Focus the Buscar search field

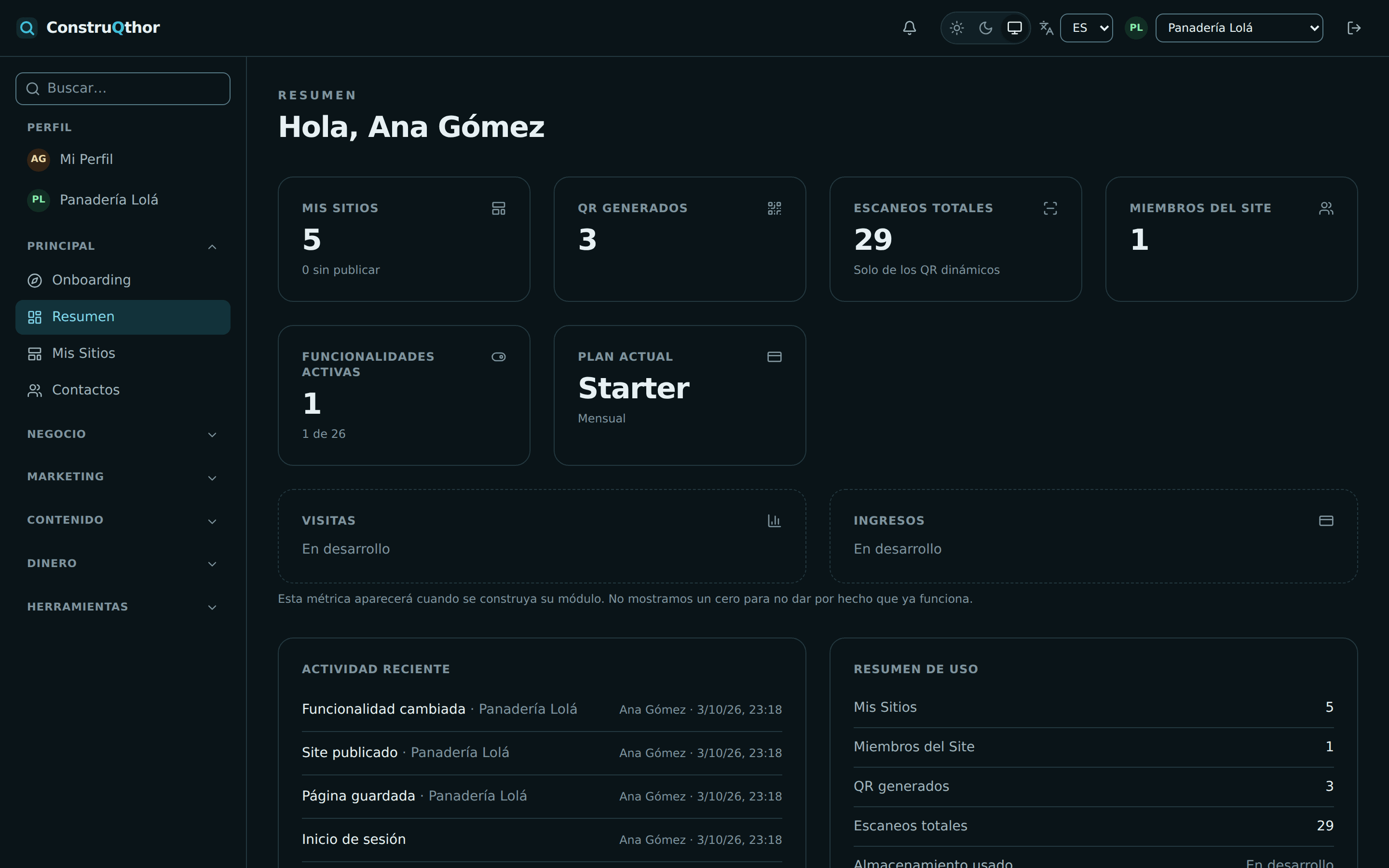[123, 88]
